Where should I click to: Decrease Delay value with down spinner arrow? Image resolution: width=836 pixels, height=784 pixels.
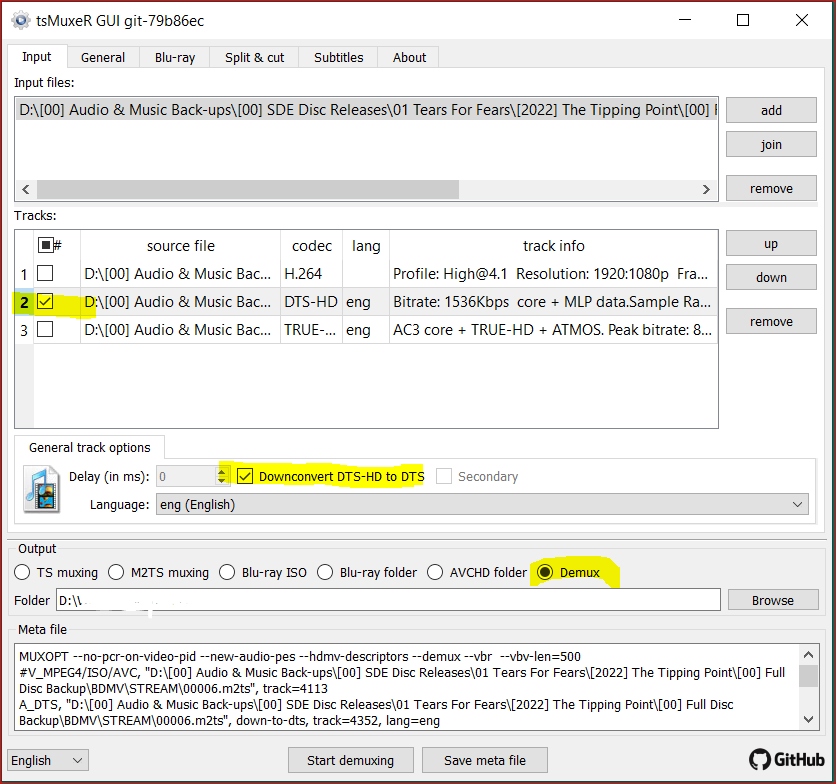tap(222, 480)
